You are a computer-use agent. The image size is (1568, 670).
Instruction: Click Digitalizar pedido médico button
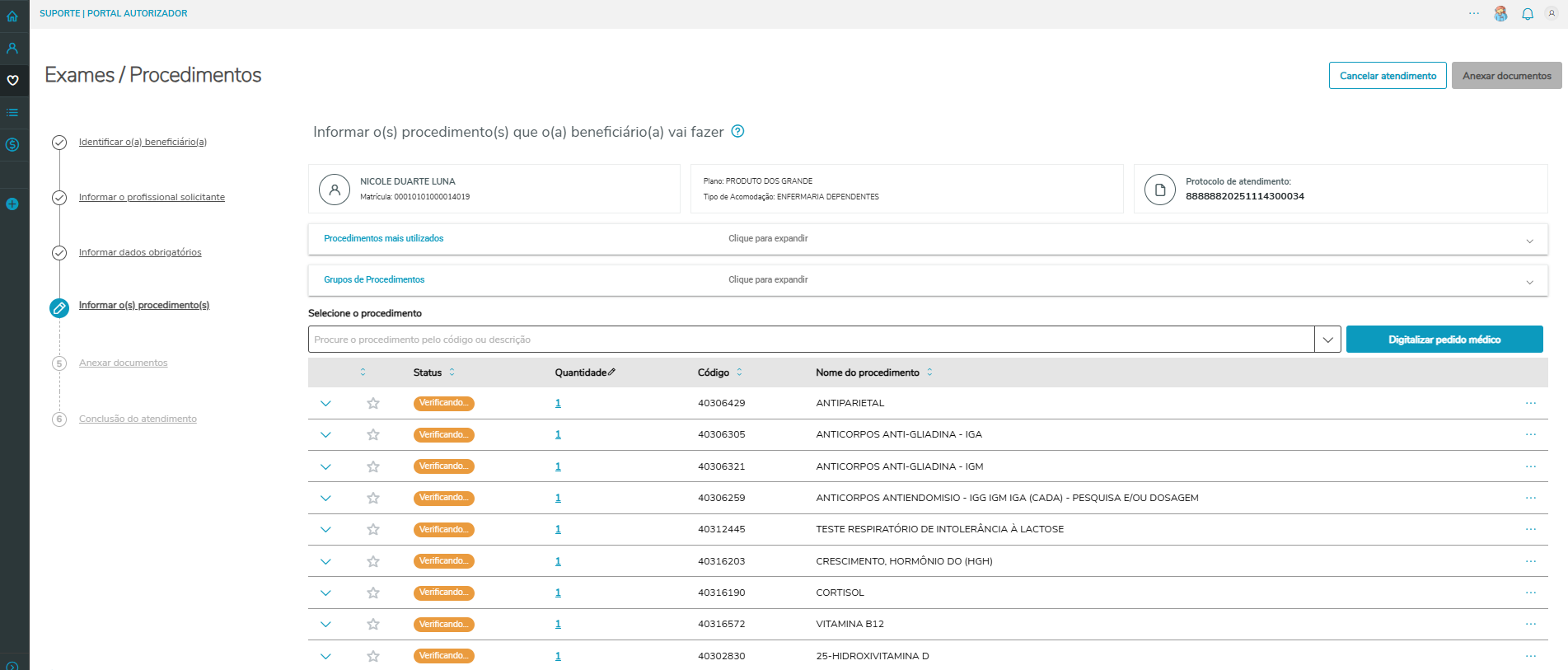[x=1444, y=340]
